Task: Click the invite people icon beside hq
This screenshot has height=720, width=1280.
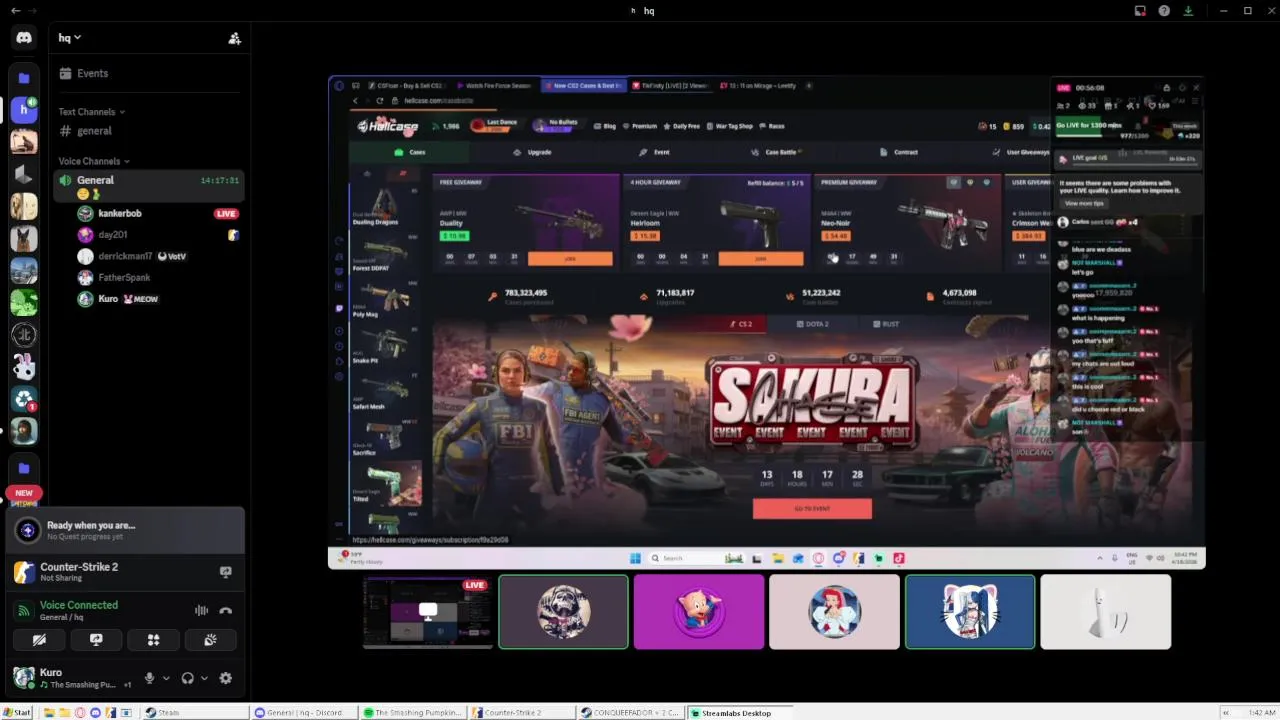Action: point(234,38)
